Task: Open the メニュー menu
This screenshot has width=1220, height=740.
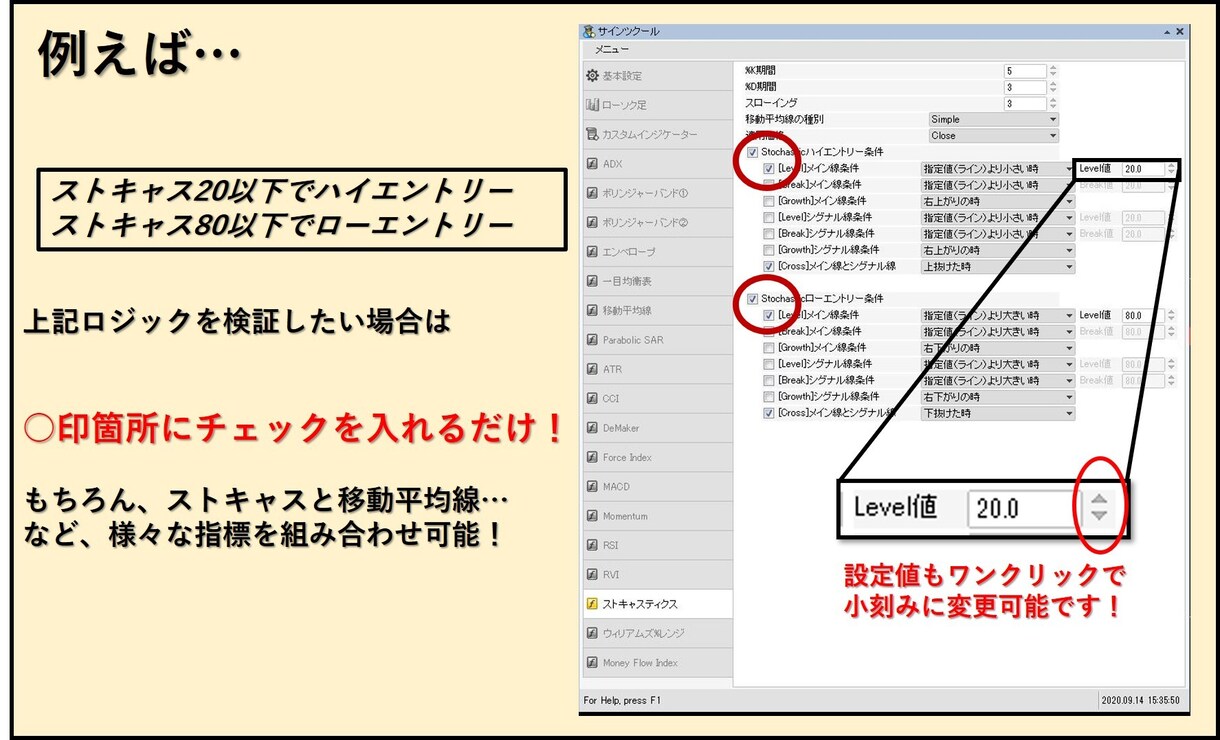Action: pos(612,49)
